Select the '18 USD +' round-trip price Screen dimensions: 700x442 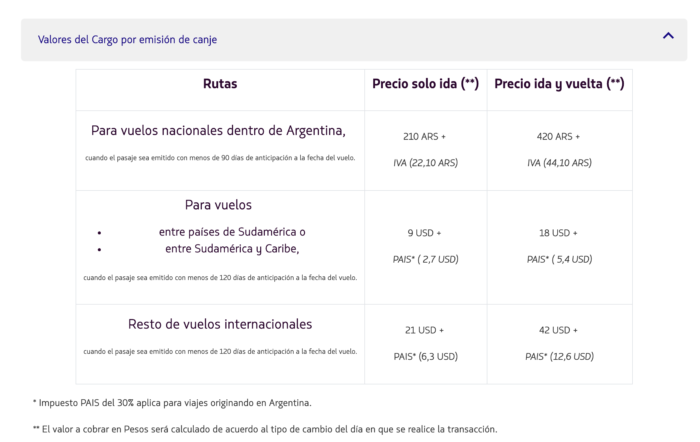click(559, 233)
